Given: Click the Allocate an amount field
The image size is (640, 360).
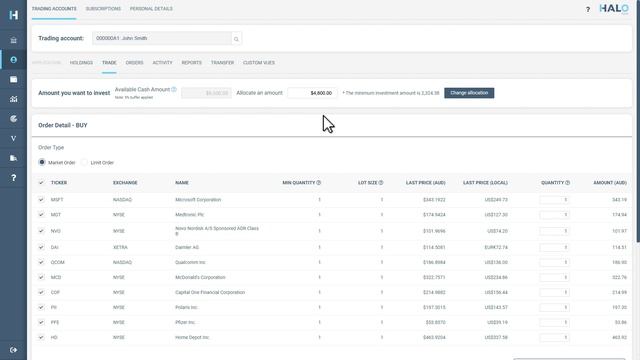Looking at the screenshot, I should 312,93.
